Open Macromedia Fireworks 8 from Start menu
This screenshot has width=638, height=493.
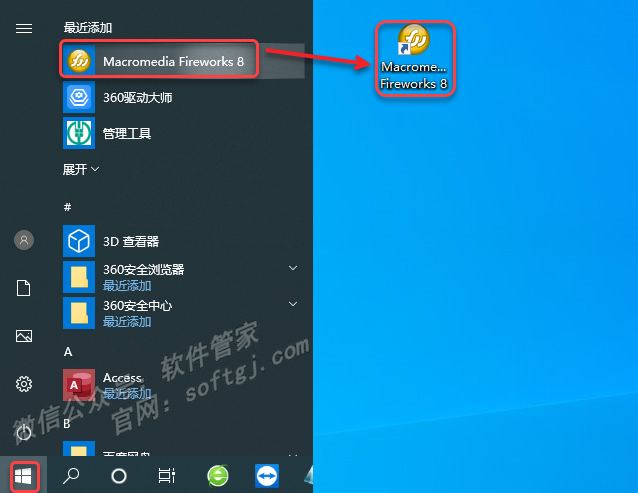[x=183, y=61]
